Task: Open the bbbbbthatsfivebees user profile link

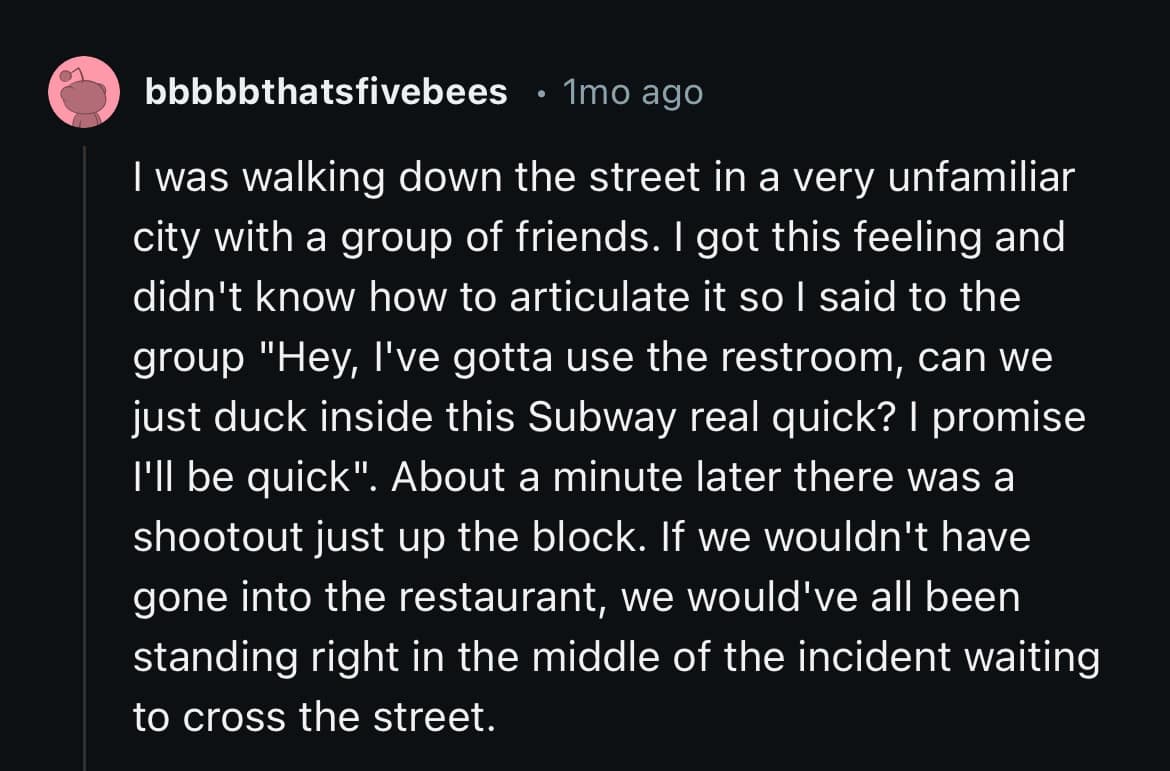Action: click(x=326, y=93)
